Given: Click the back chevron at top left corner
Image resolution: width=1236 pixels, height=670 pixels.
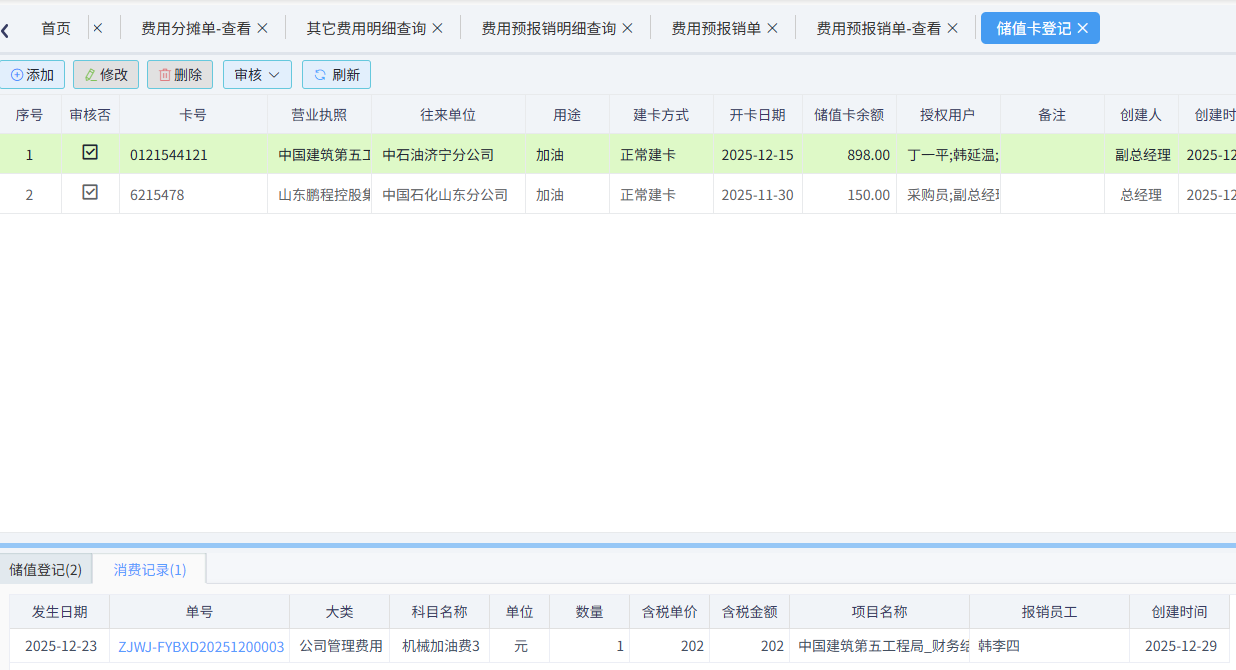Looking at the screenshot, I should point(7,30).
